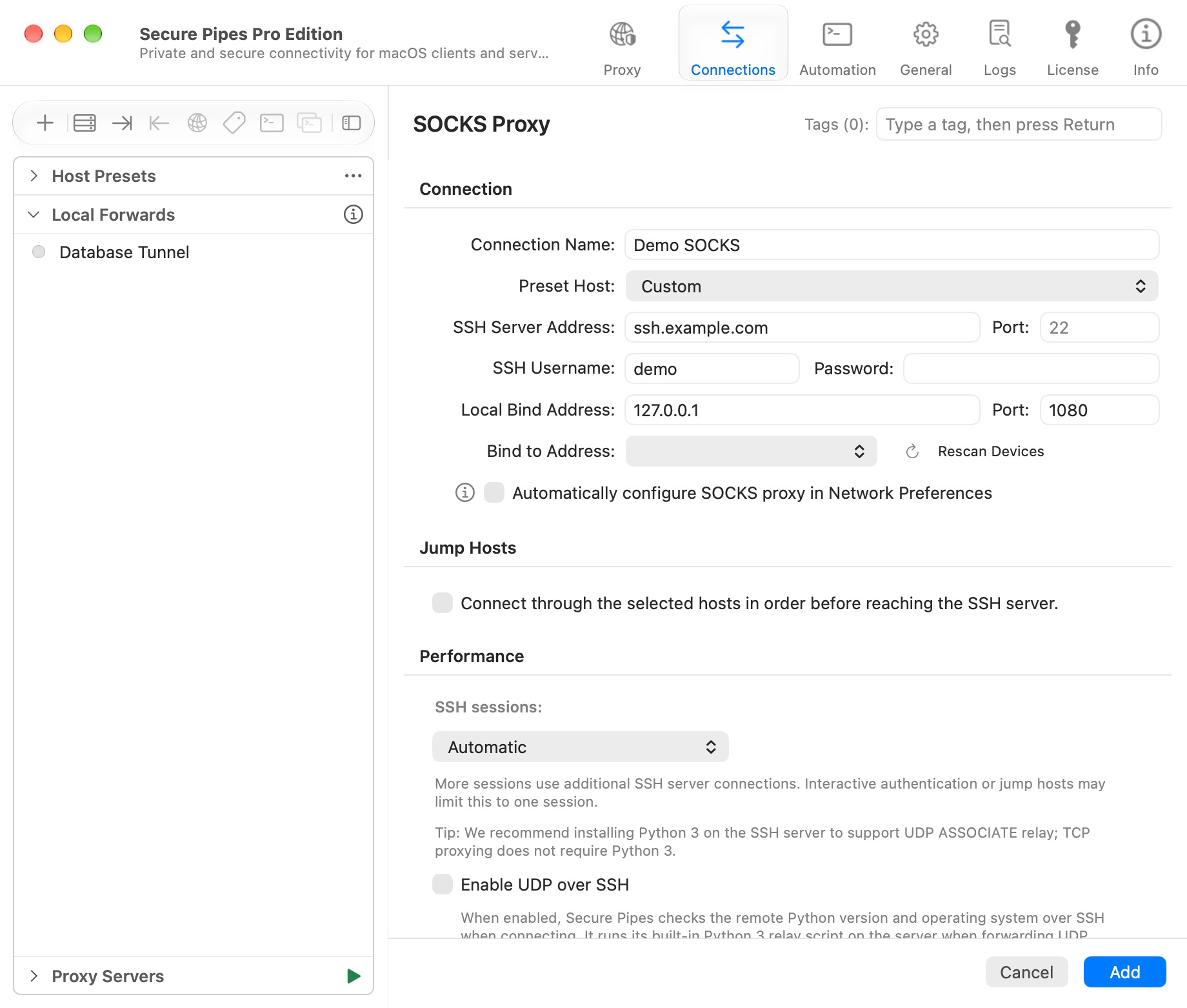Click the Local Bind Port 1080 field

pos(1100,410)
